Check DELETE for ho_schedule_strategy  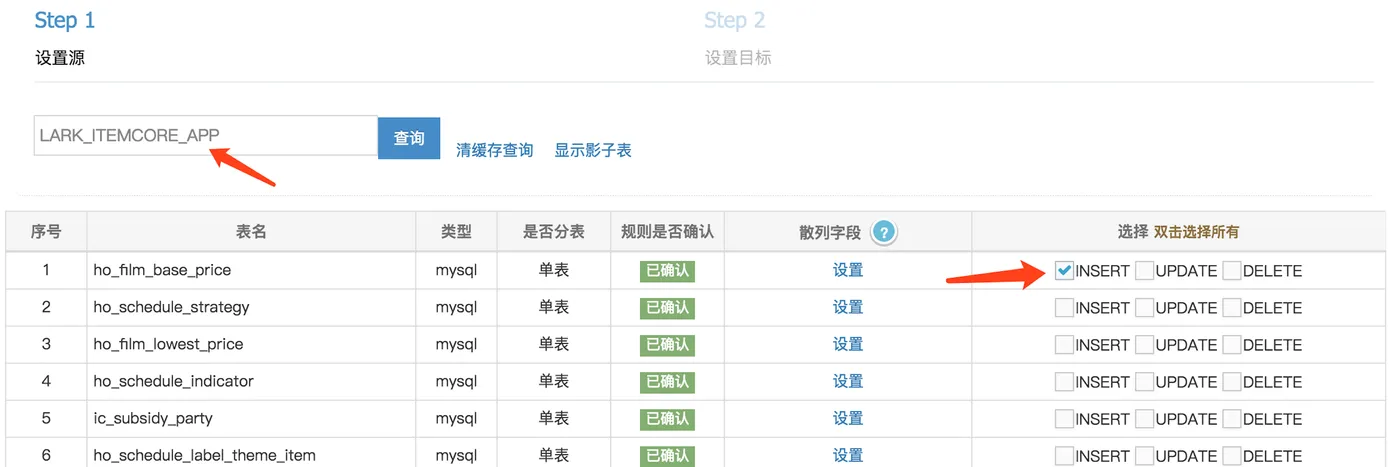(x=1231, y=308)
